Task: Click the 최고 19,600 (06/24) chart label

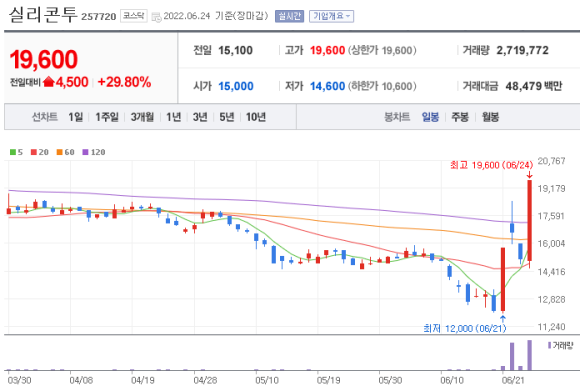Action: pos(491,165)
